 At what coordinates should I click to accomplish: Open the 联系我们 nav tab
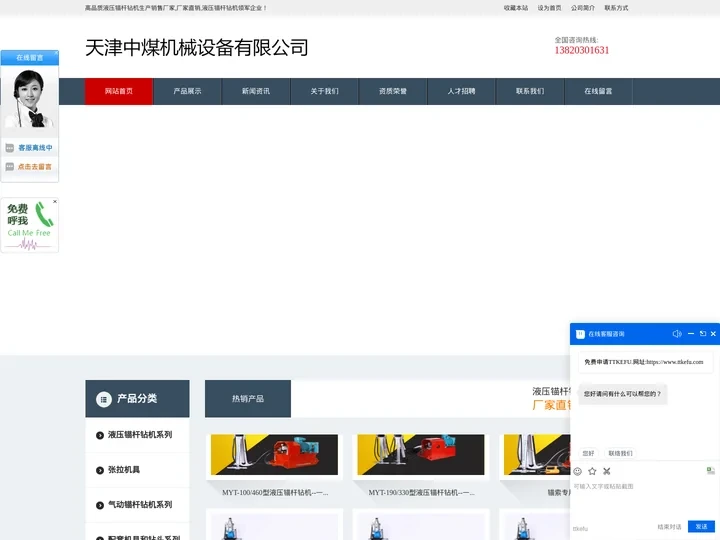(x=529, y=91)
